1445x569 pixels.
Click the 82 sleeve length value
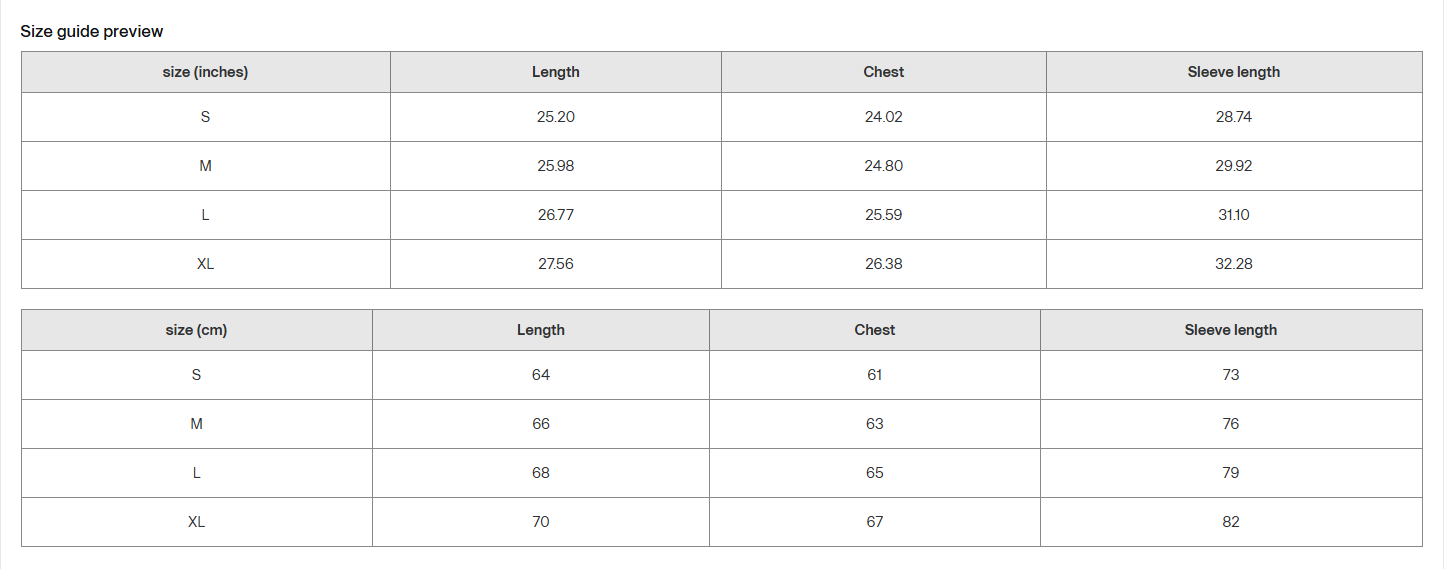click(1230, 522)
